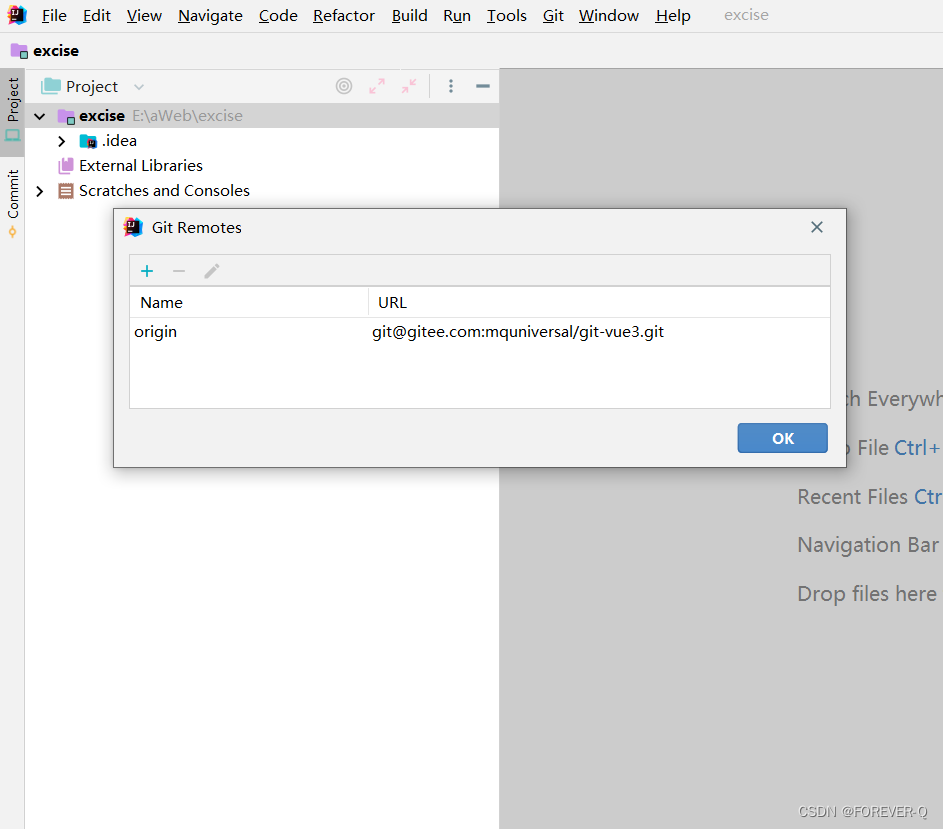The height and width of the screenshot is (829, 943).
Task: Add a new Git remote with plus icon
Action: click(147, 270)
